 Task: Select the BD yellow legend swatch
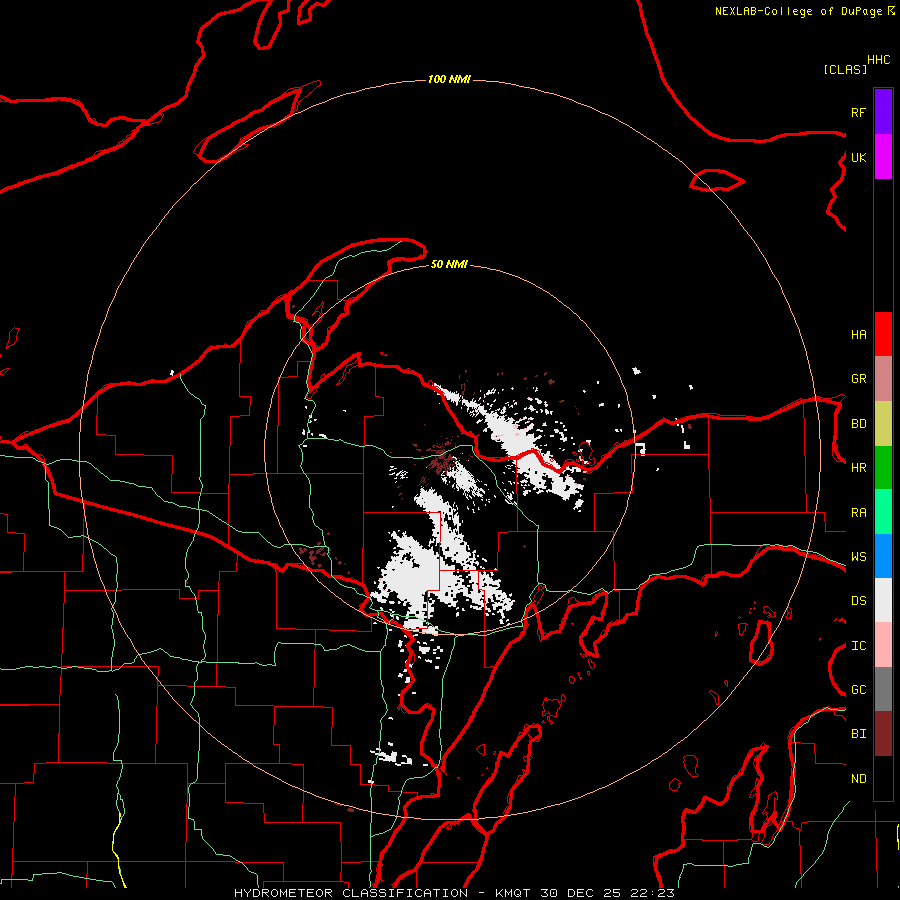(883, 423)
